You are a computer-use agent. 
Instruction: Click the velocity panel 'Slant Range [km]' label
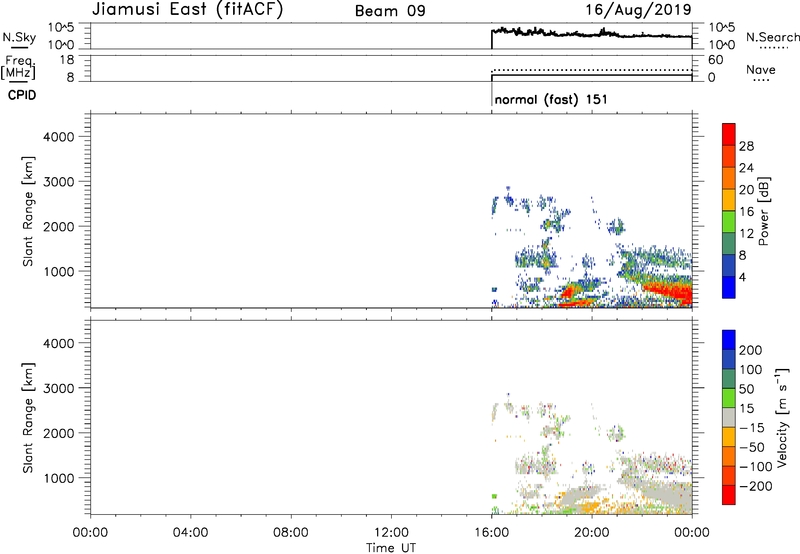[28, 417]
